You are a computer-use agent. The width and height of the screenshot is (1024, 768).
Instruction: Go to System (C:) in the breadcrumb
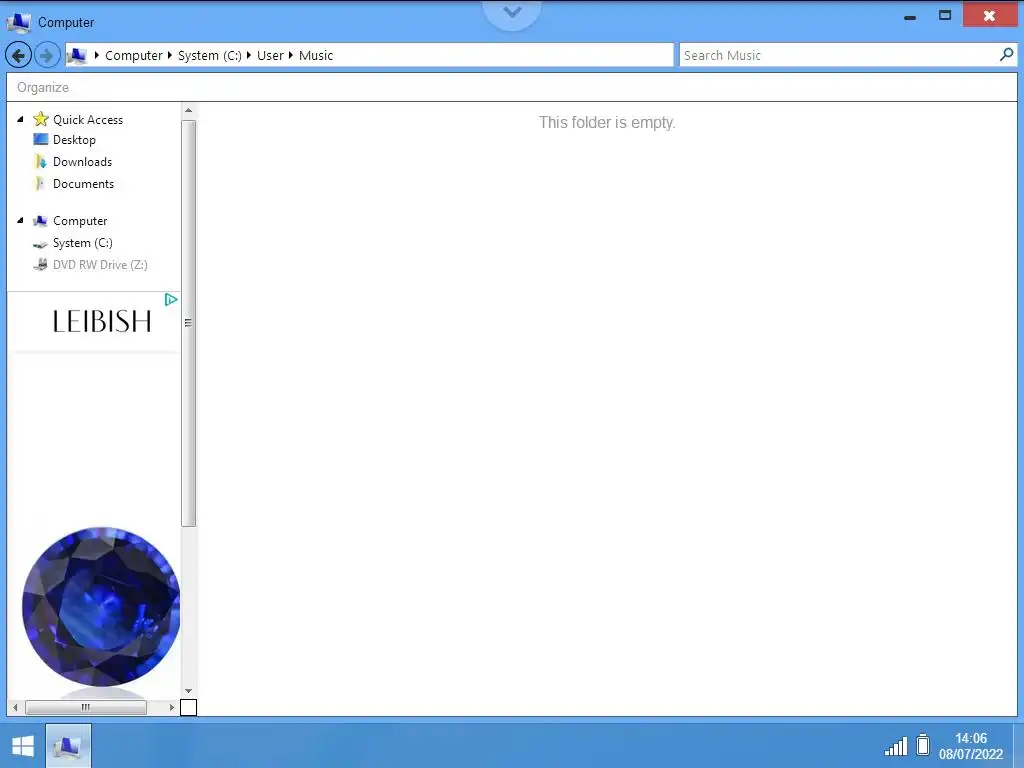[x=210, y=56]
